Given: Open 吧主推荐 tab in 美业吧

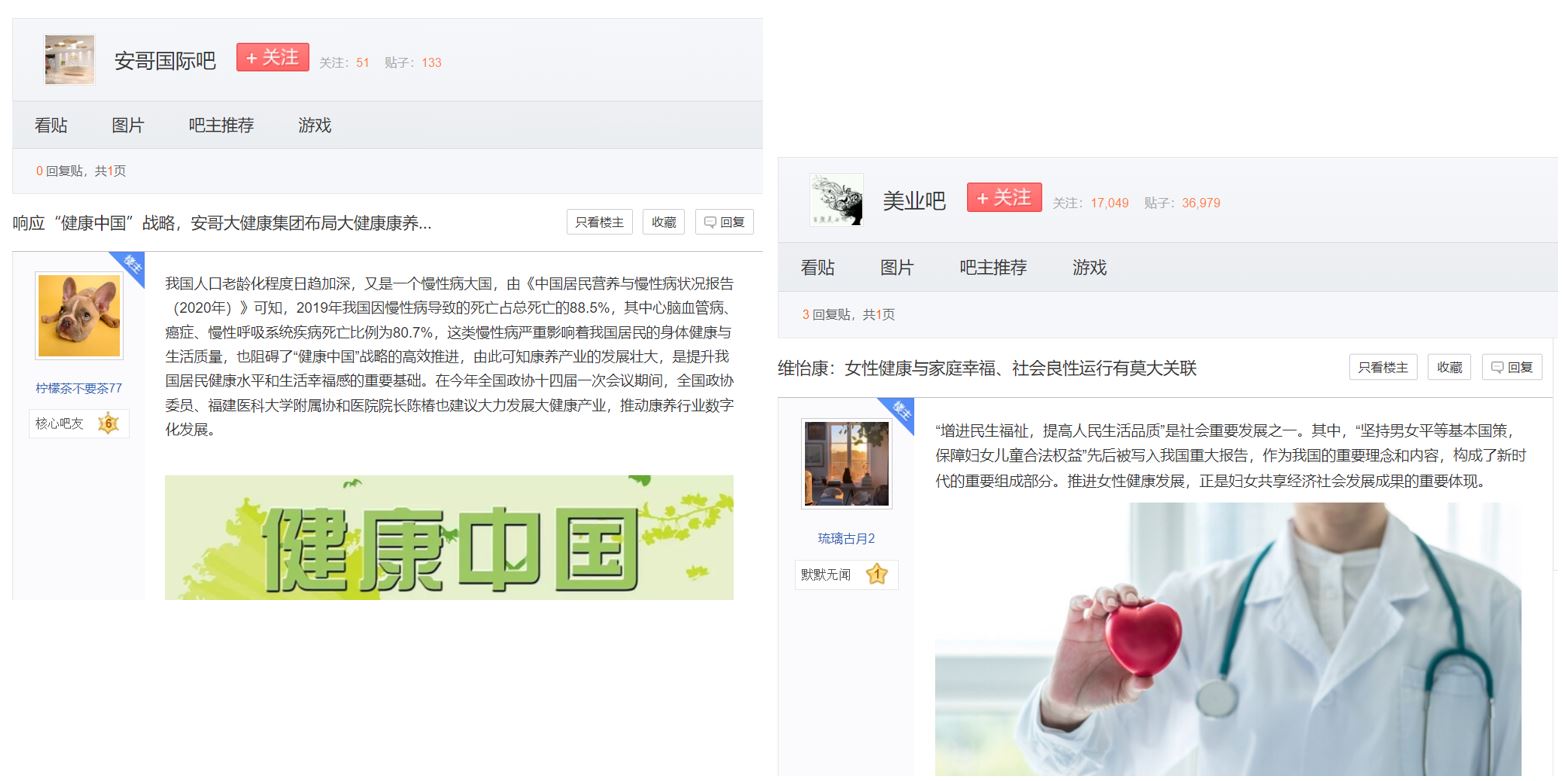Looking at the screenshot, I should pyautogui.click(x=992, y=267).
